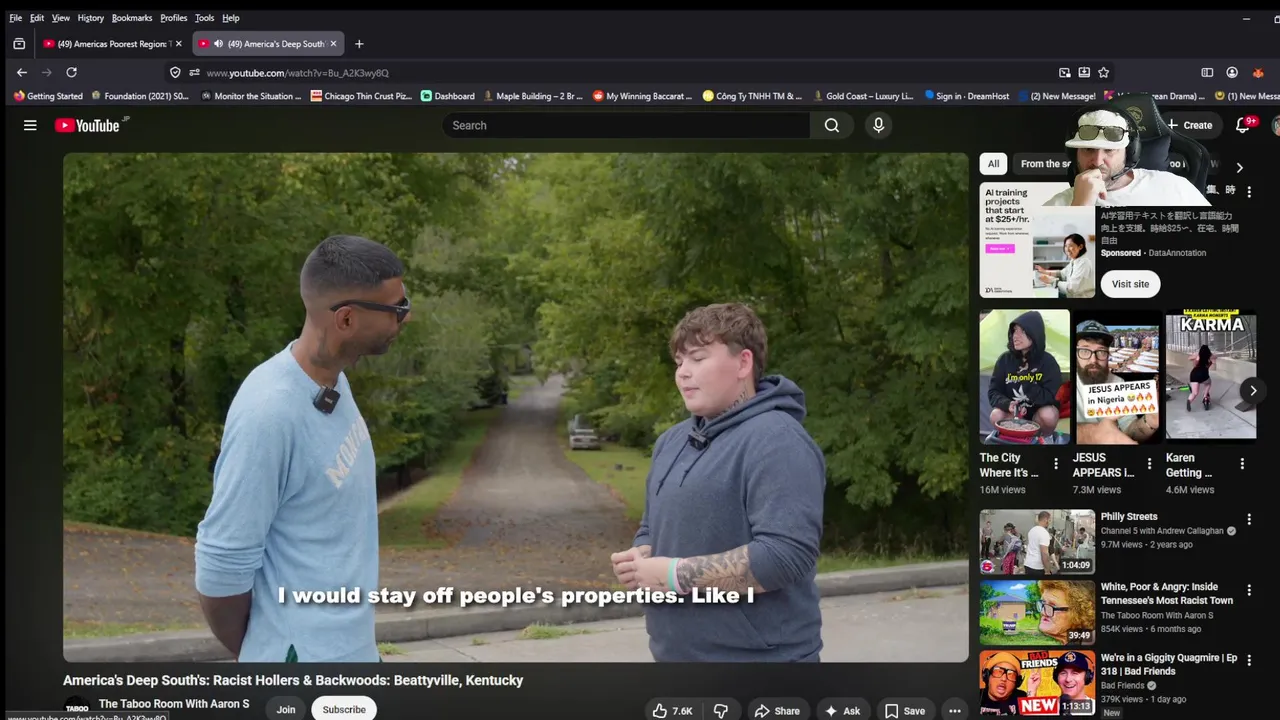The width and height of the screenshot is (1280, 720).
Task: Show next Shorts with right arrow
Action: [x=1252, y=391]
